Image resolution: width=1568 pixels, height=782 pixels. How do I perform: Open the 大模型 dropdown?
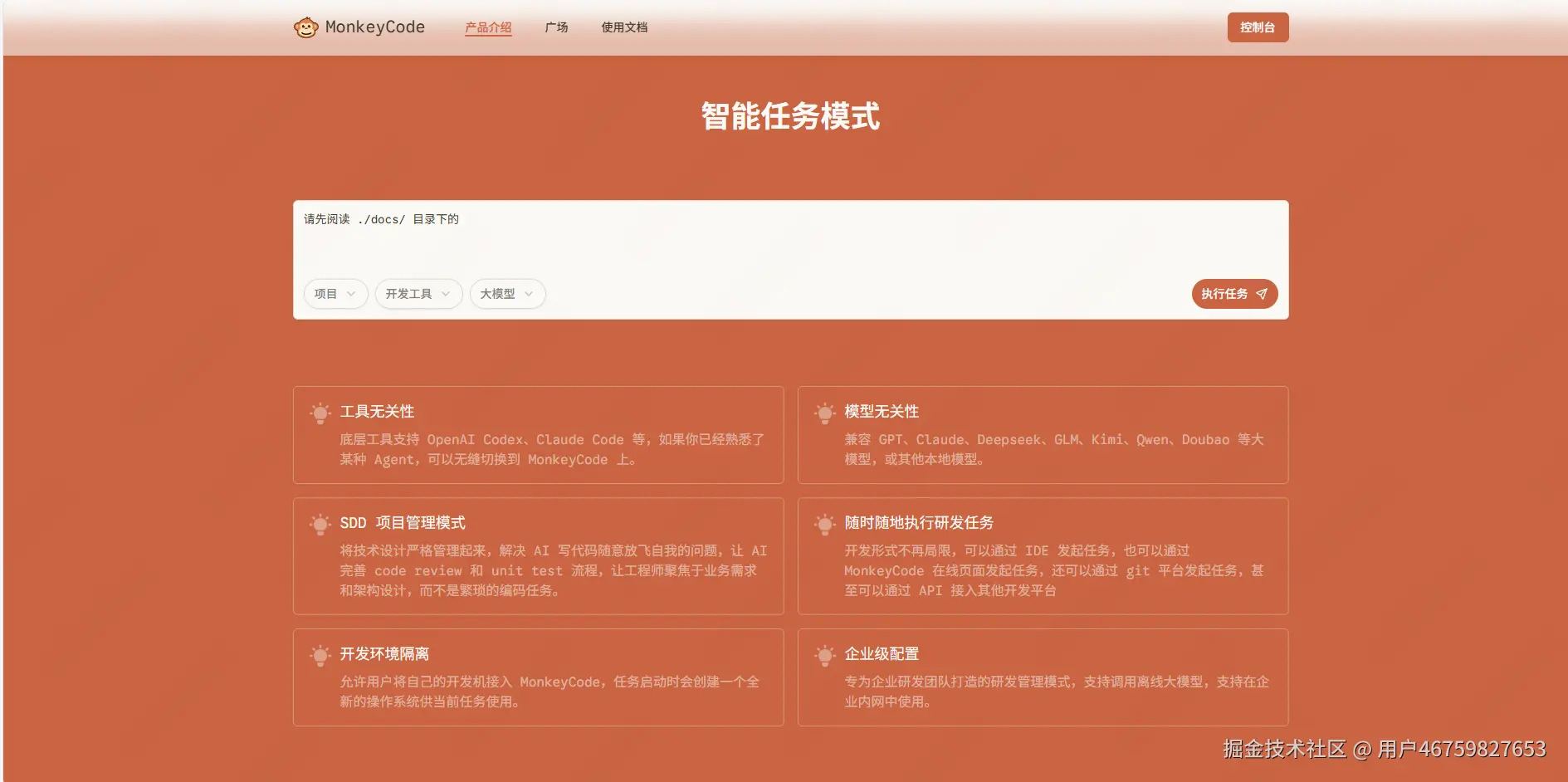[x=506, y=293]
